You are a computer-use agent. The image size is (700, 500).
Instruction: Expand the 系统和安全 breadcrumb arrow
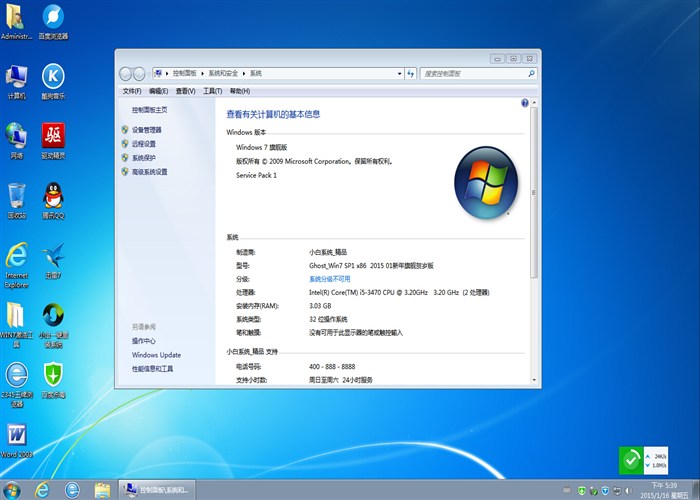(x=245, y=73)
